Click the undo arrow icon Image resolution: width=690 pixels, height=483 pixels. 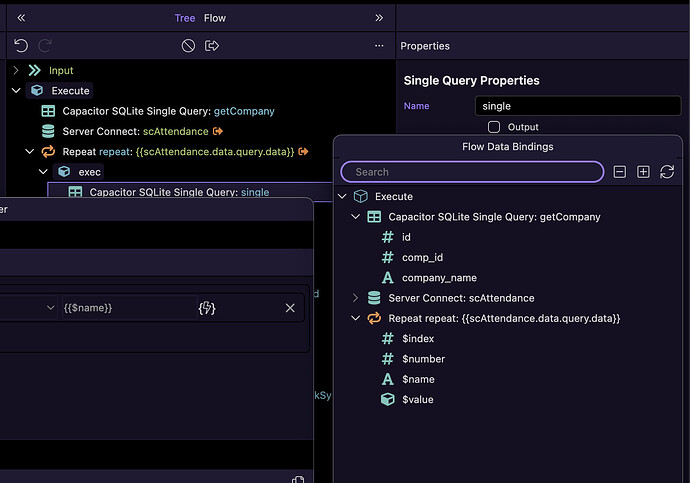tap(21, 46)
